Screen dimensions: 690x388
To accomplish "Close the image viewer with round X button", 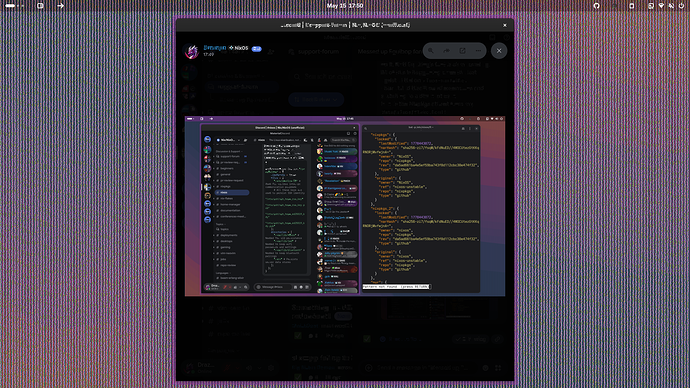I will click(x=499, y=51).
